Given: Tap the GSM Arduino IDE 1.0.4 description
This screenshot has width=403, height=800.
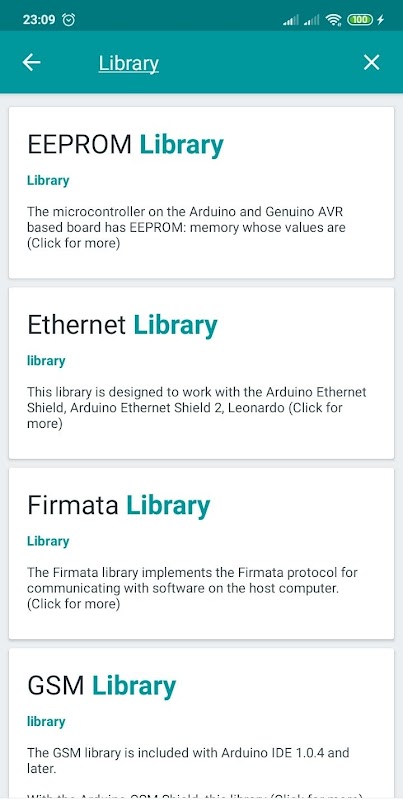Looking at the screenshot, I should [188, 760].
